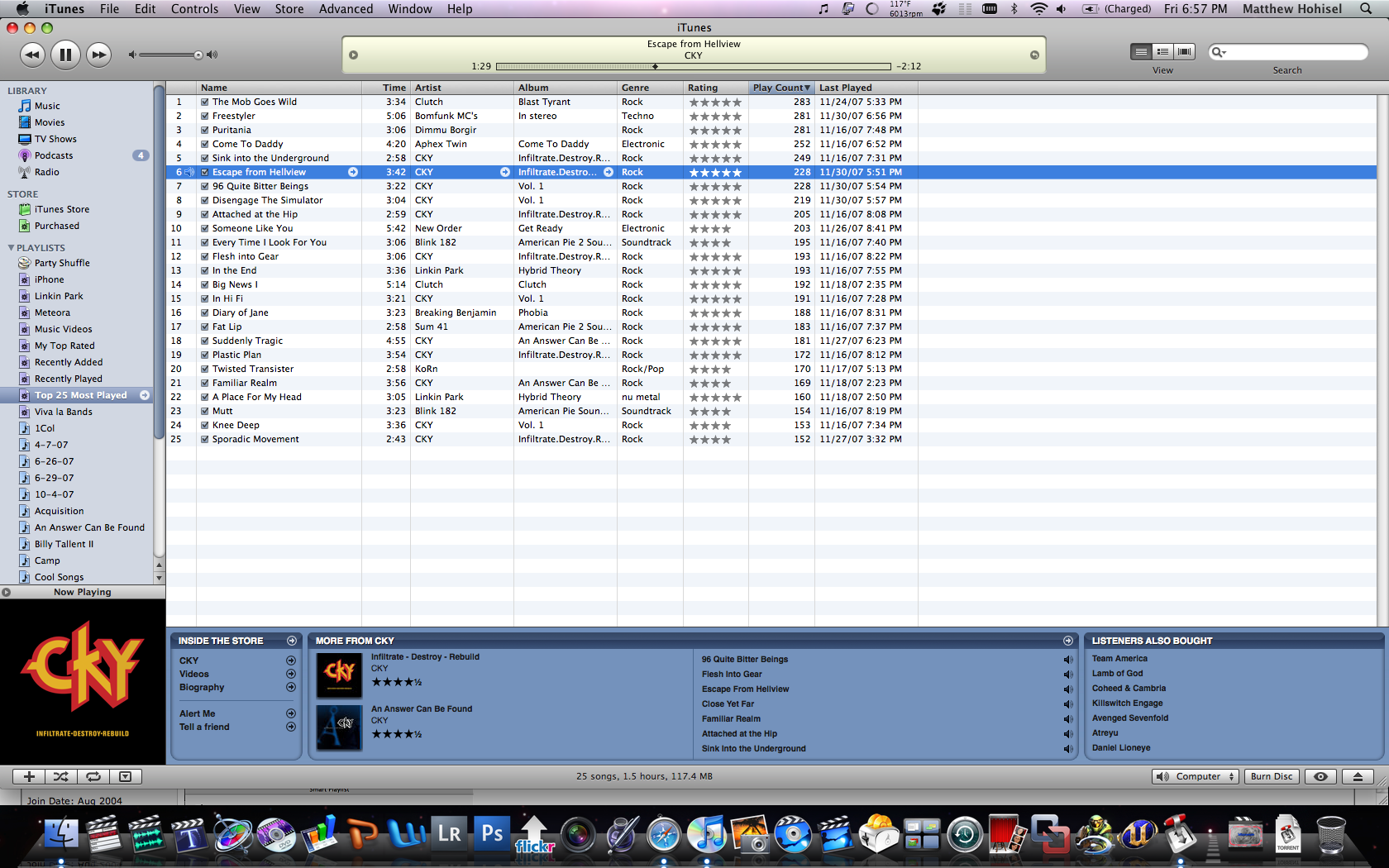The image size is (1389, 868).
Task: Hide the artwork viewer panel button
Action: tap(126, 776)
